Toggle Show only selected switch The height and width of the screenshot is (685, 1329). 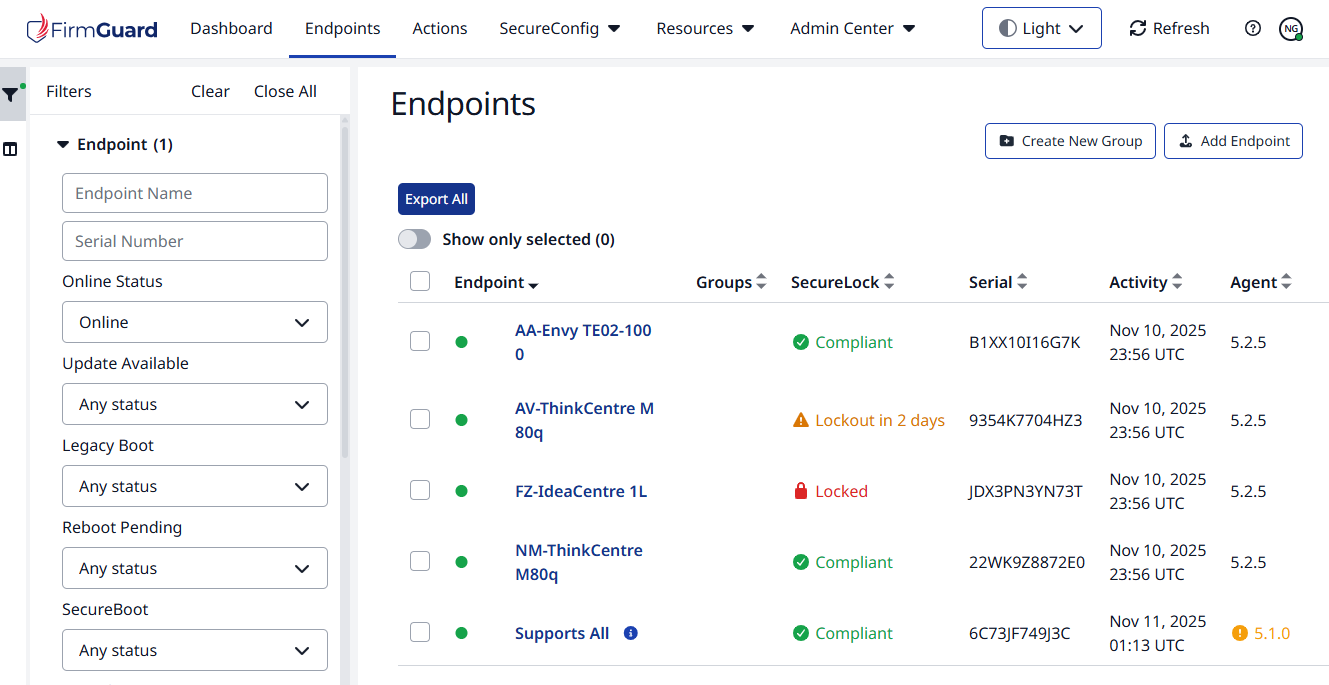[414, 240]
